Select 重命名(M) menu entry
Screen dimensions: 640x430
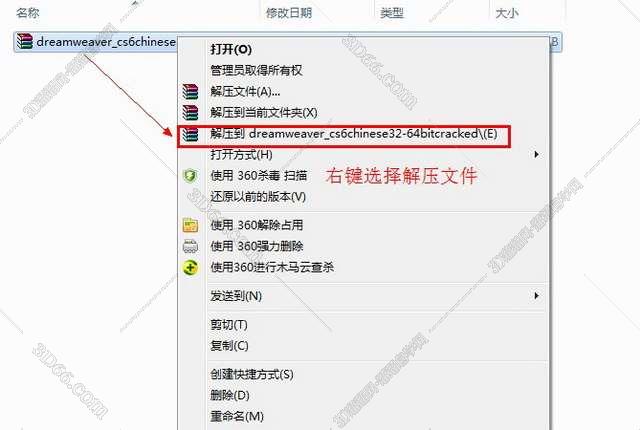click(237, 416)
